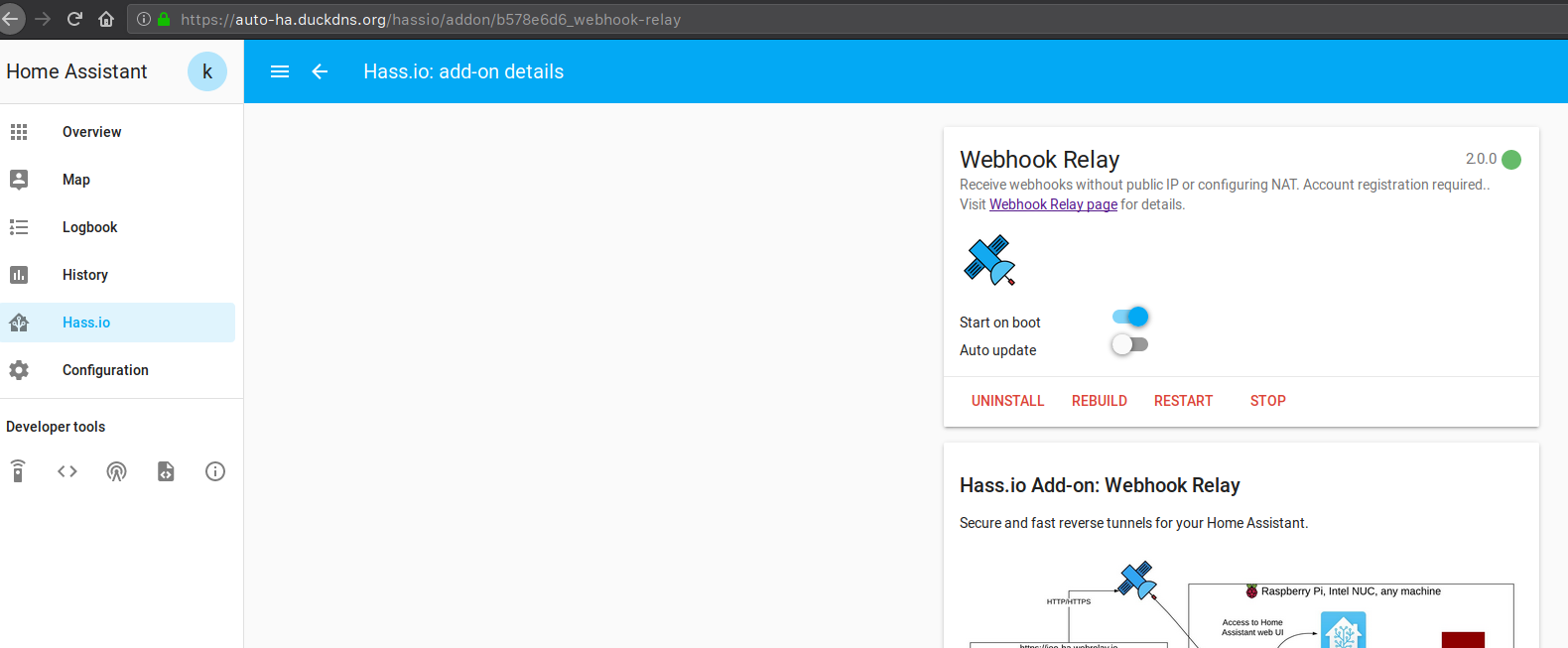Follow the Webhook Relay page link
The image size is (1568, 648).
(x=1053, y=204)
